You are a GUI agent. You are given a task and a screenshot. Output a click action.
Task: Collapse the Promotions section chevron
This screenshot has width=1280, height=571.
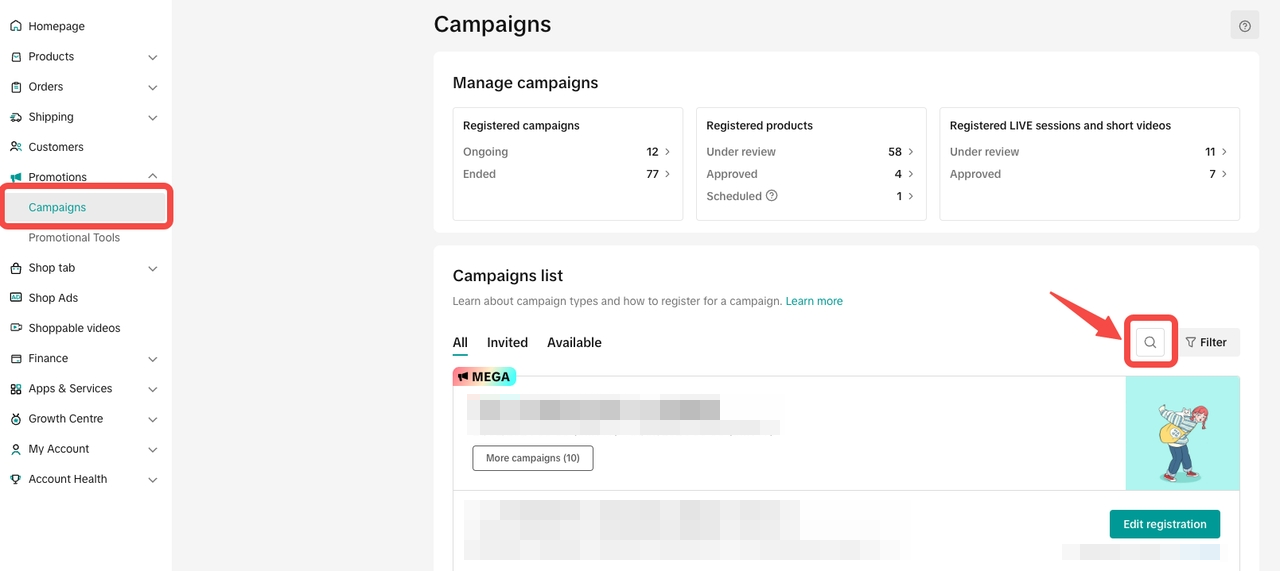coord(153,177)
